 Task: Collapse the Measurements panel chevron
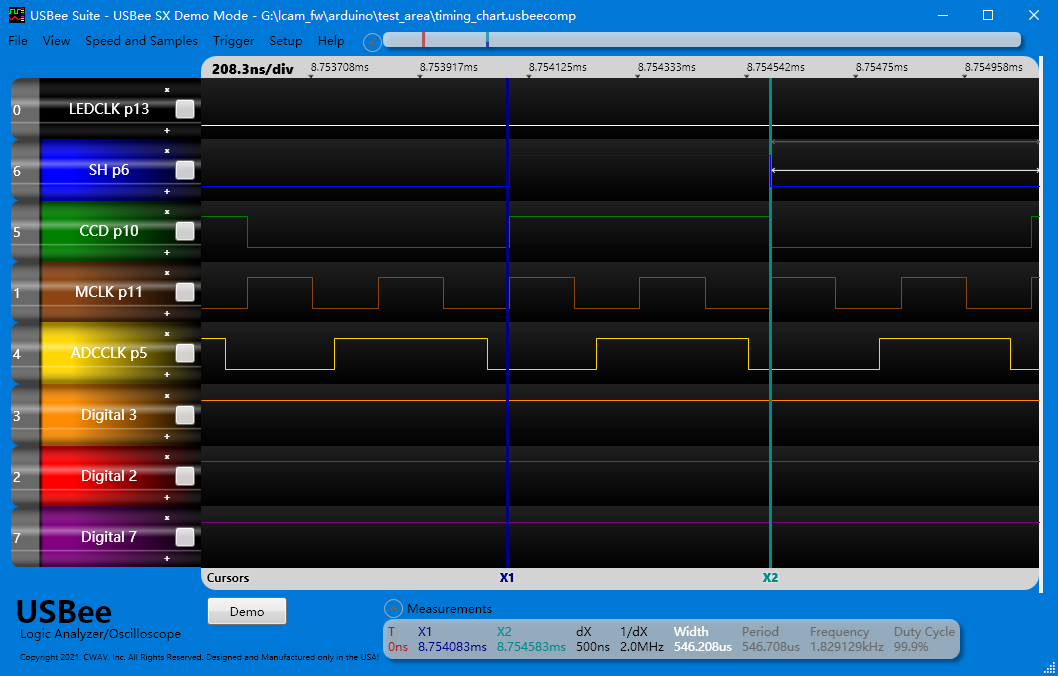393,609
